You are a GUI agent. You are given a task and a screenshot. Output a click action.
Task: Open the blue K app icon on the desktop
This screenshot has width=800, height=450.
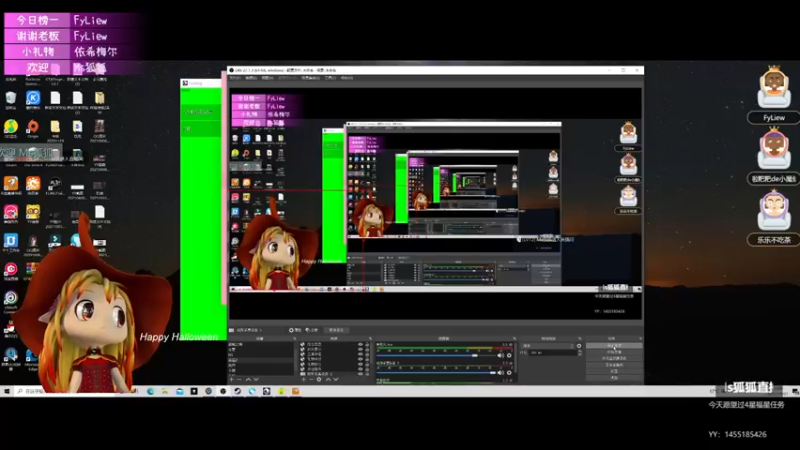33,97
